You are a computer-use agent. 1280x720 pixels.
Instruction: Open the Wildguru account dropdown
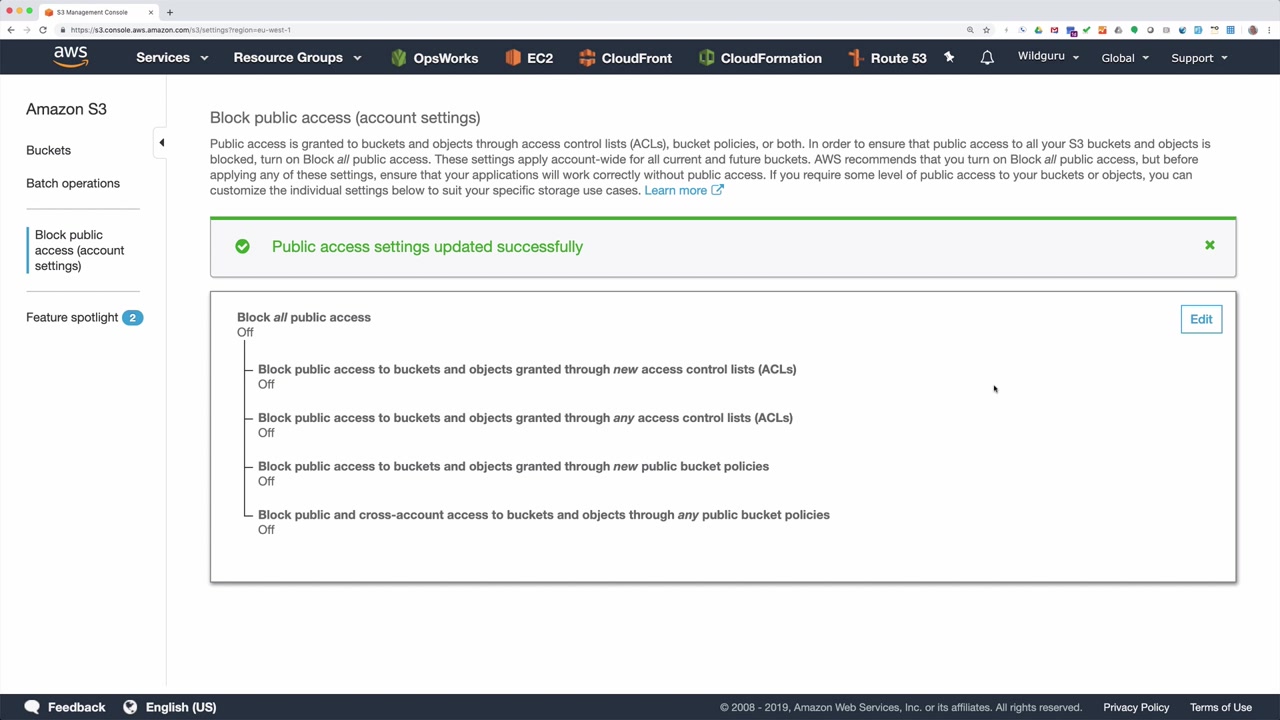[1048, 57]
